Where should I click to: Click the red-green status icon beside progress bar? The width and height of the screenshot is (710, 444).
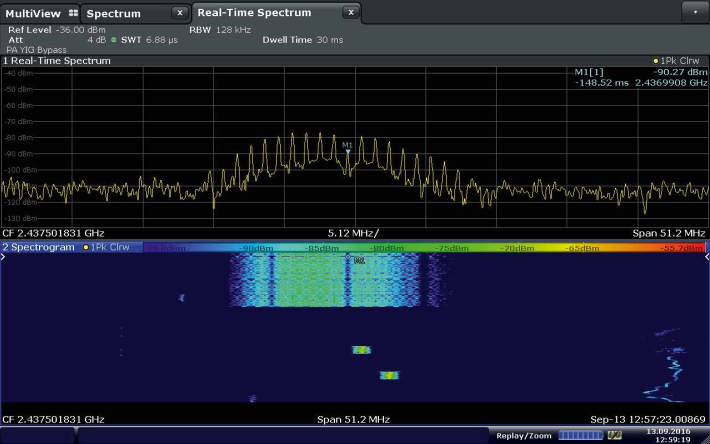tap(614, 435)
